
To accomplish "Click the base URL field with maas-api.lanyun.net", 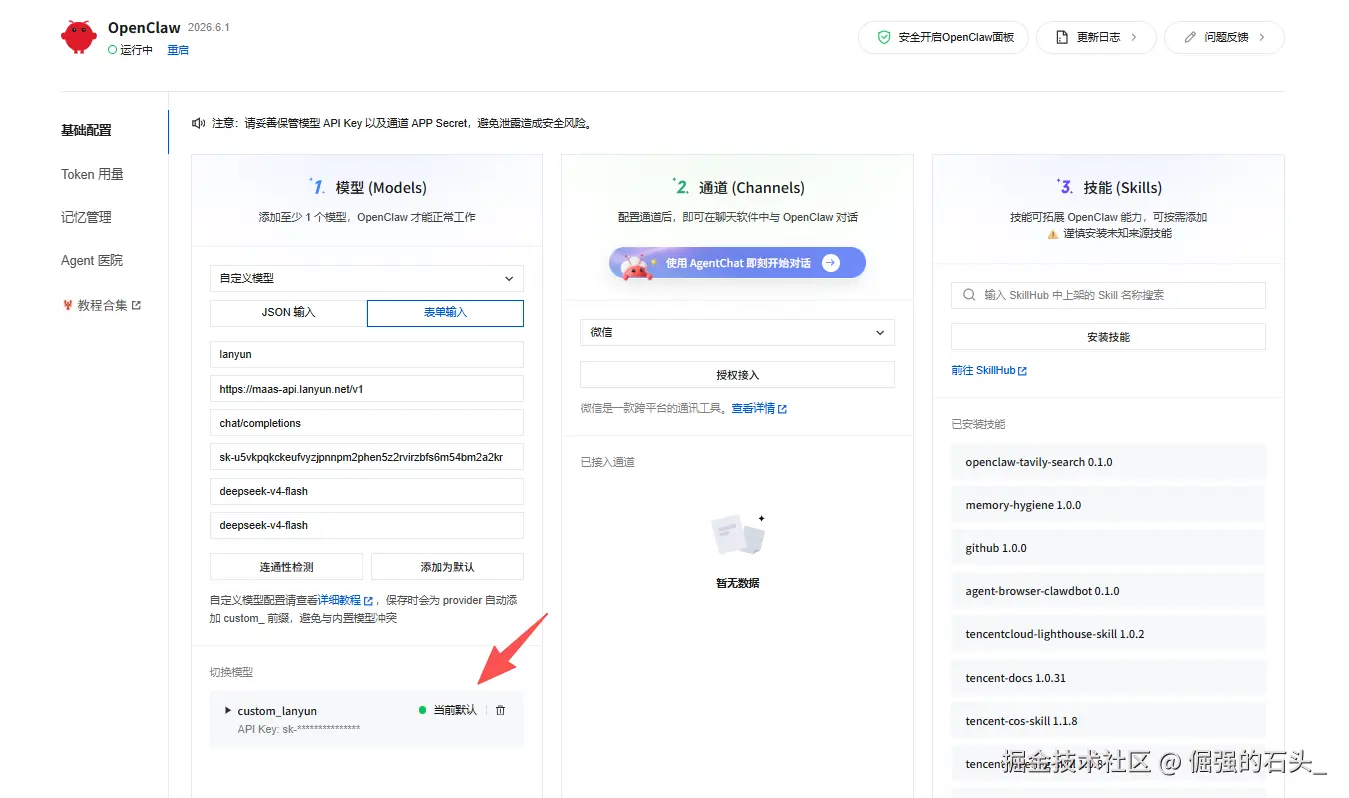I will coord(367,389).
